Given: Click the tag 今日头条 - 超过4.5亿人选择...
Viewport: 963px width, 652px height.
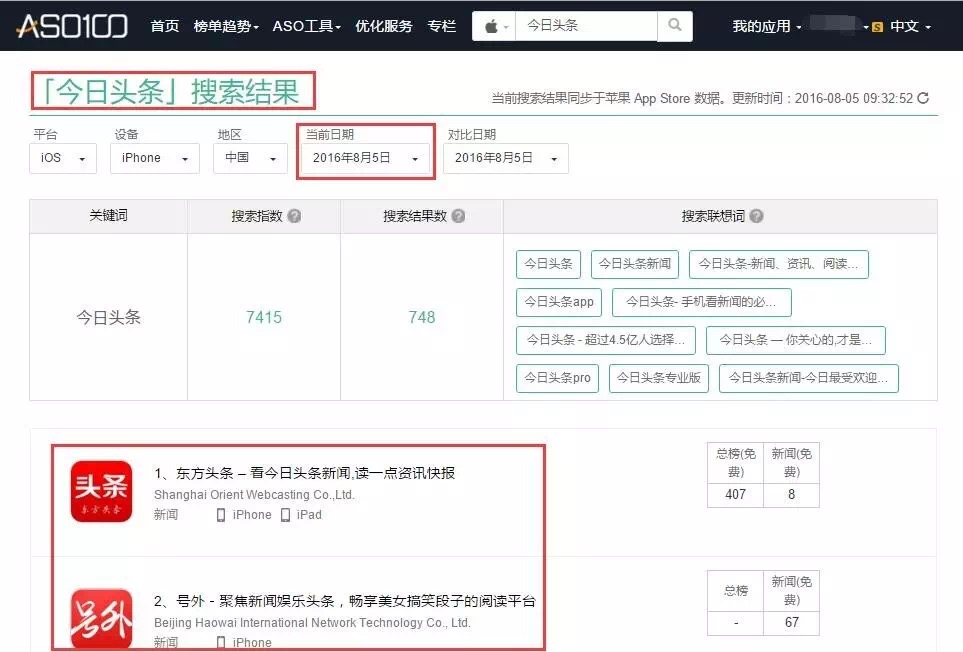Looking at the screenshot, I should pyautogui.click(x=606, y=340).
